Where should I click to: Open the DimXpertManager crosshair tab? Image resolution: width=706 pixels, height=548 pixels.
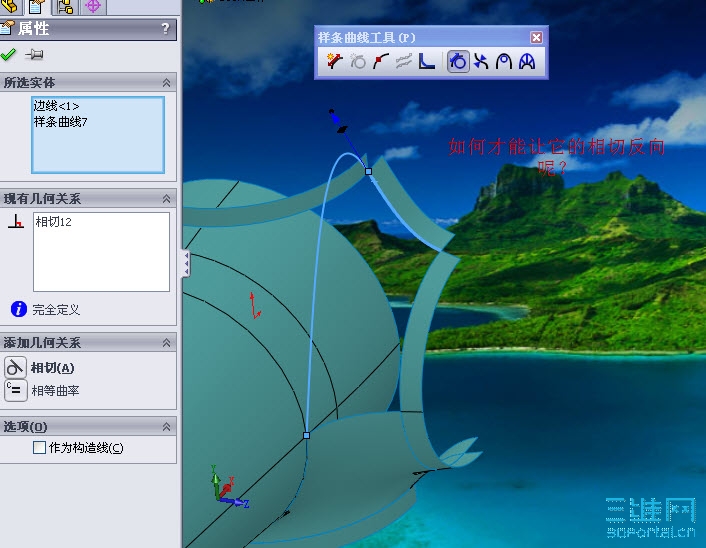pyautogui.click(x=93, y=6)
